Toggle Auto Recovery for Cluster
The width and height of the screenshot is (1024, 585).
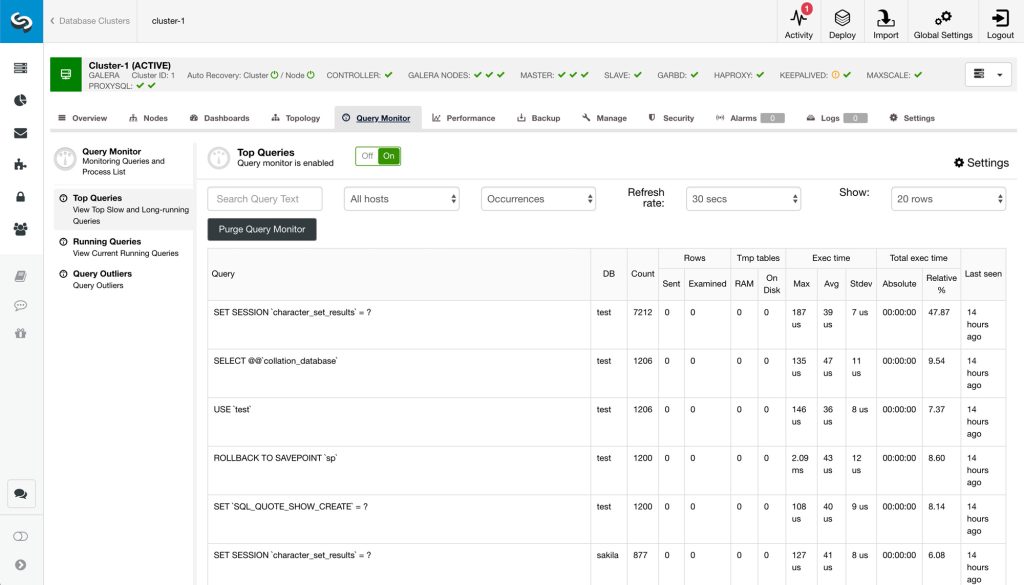[275, 75]
